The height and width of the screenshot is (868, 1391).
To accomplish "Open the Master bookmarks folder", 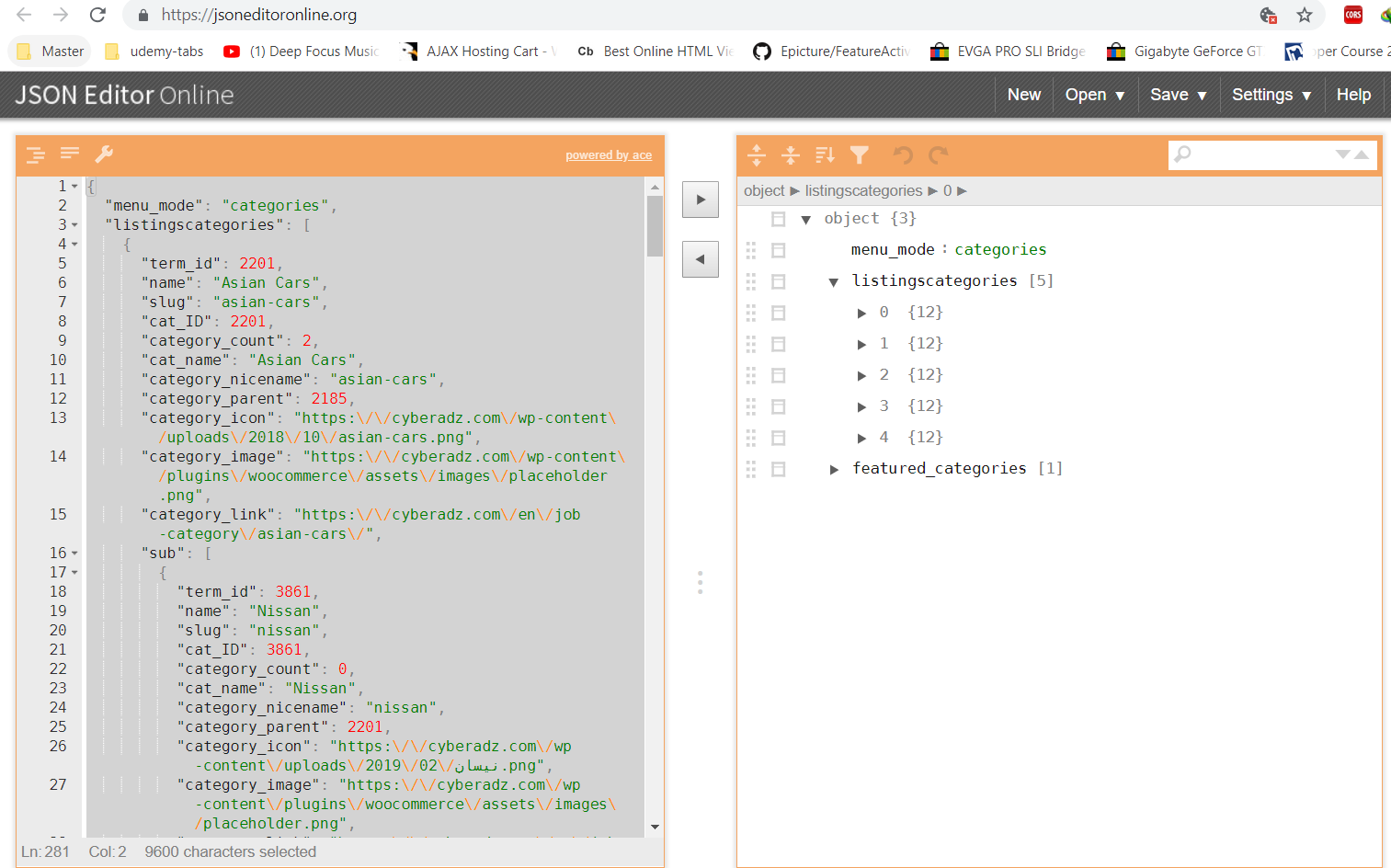I will coord(51,51).
